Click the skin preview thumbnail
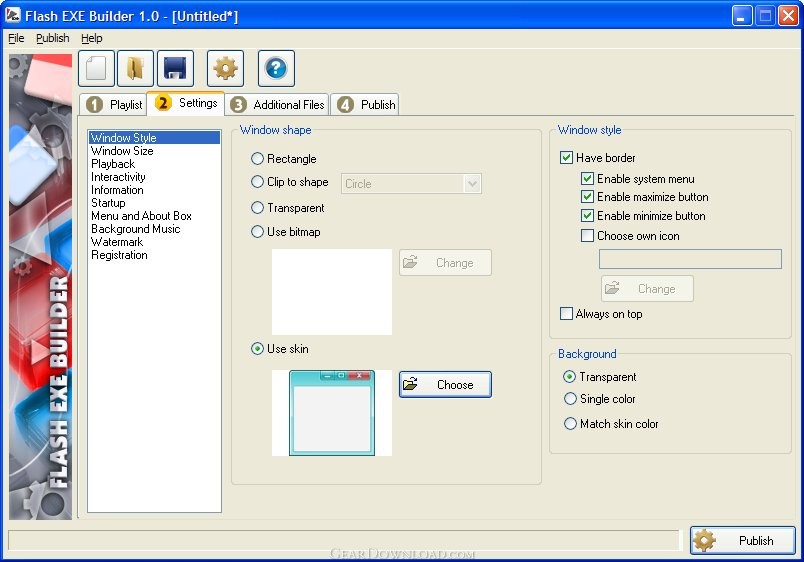 pos(331,413)
